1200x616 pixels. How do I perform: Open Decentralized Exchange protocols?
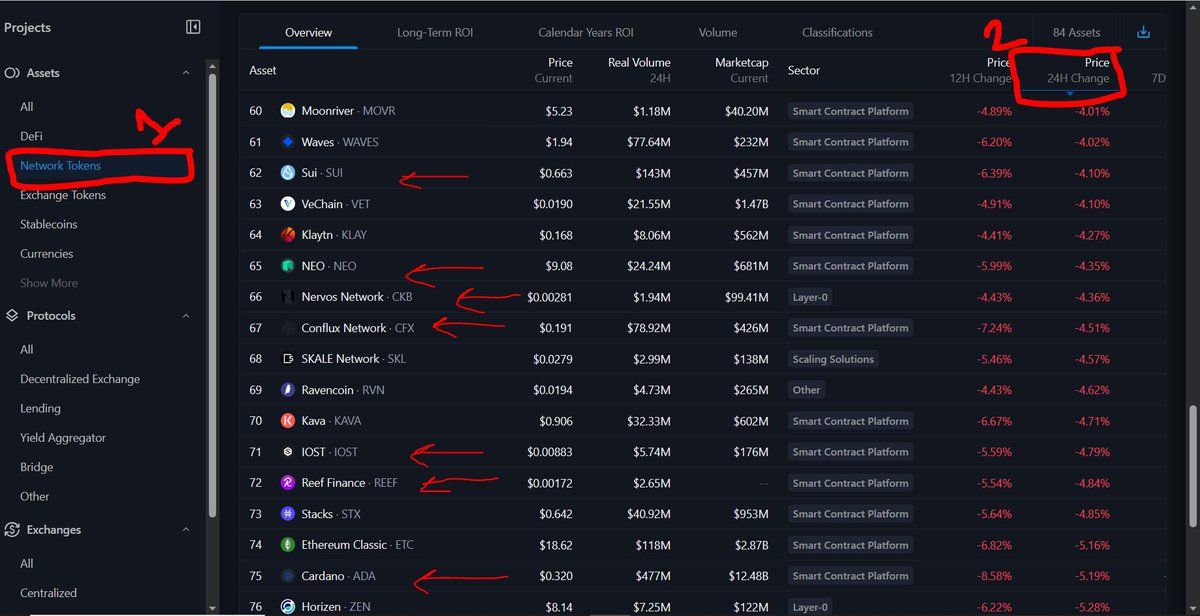[80, 379]
